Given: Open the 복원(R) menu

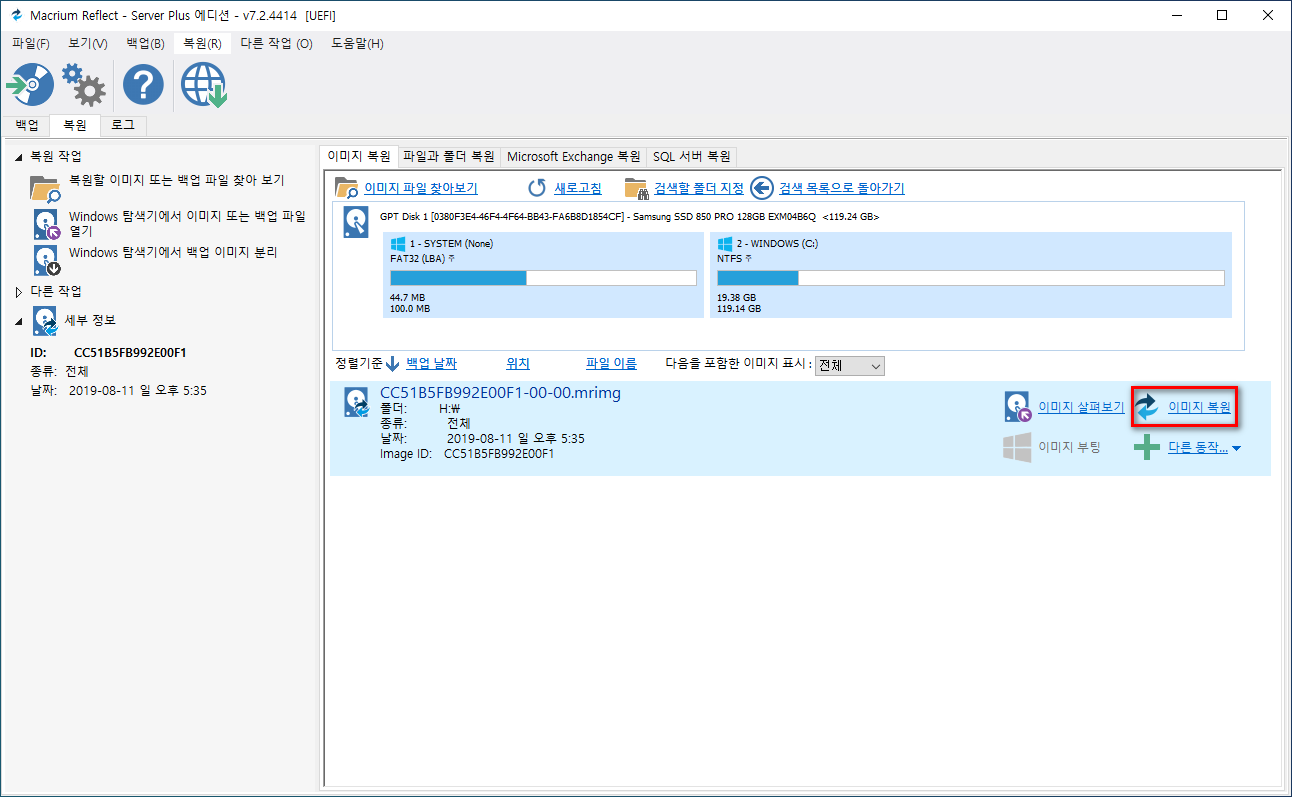Looking at the screenshot, I should (202, 44).
